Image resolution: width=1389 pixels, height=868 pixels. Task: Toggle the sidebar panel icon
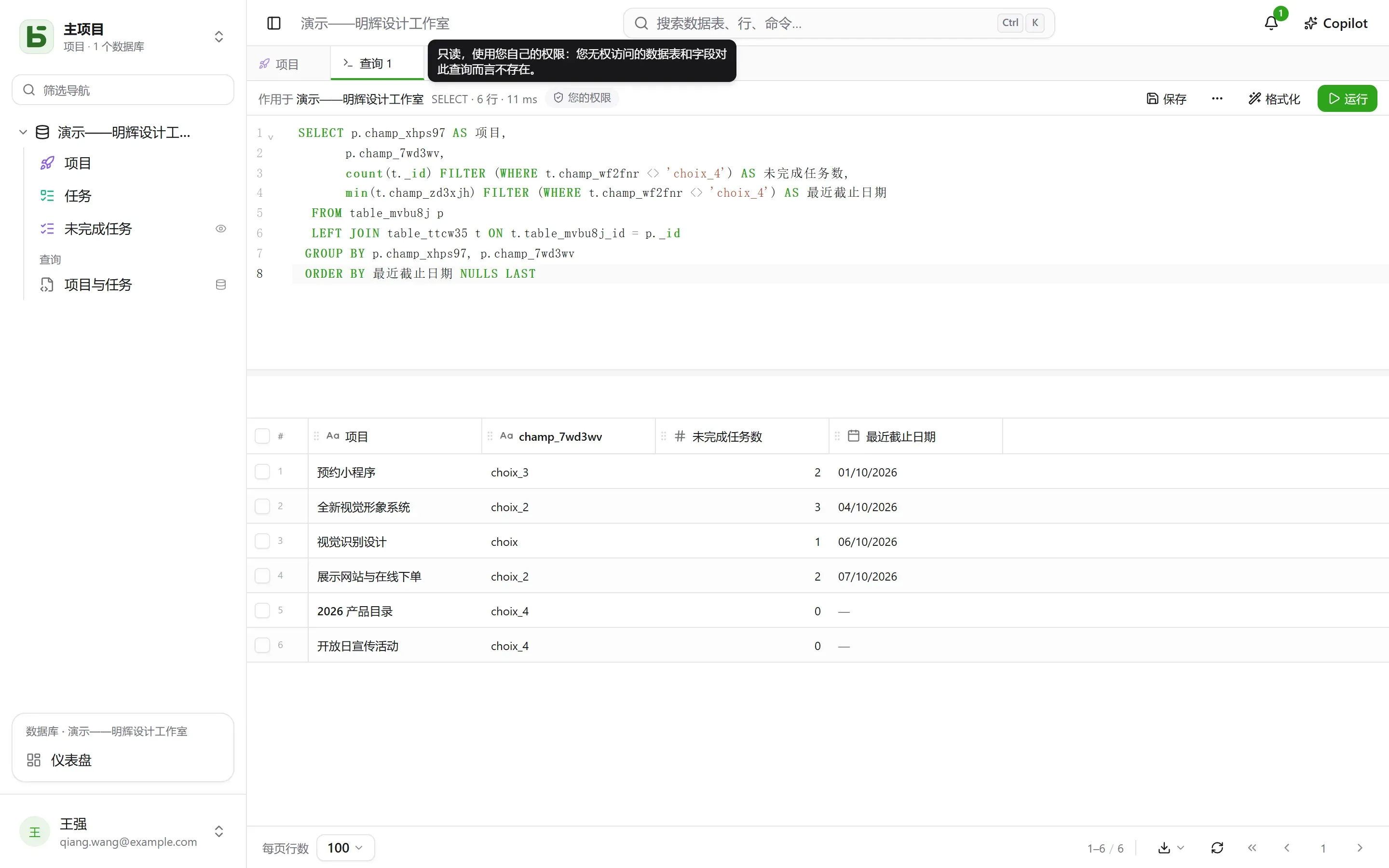pyautogui.click(x=274, y=23)
